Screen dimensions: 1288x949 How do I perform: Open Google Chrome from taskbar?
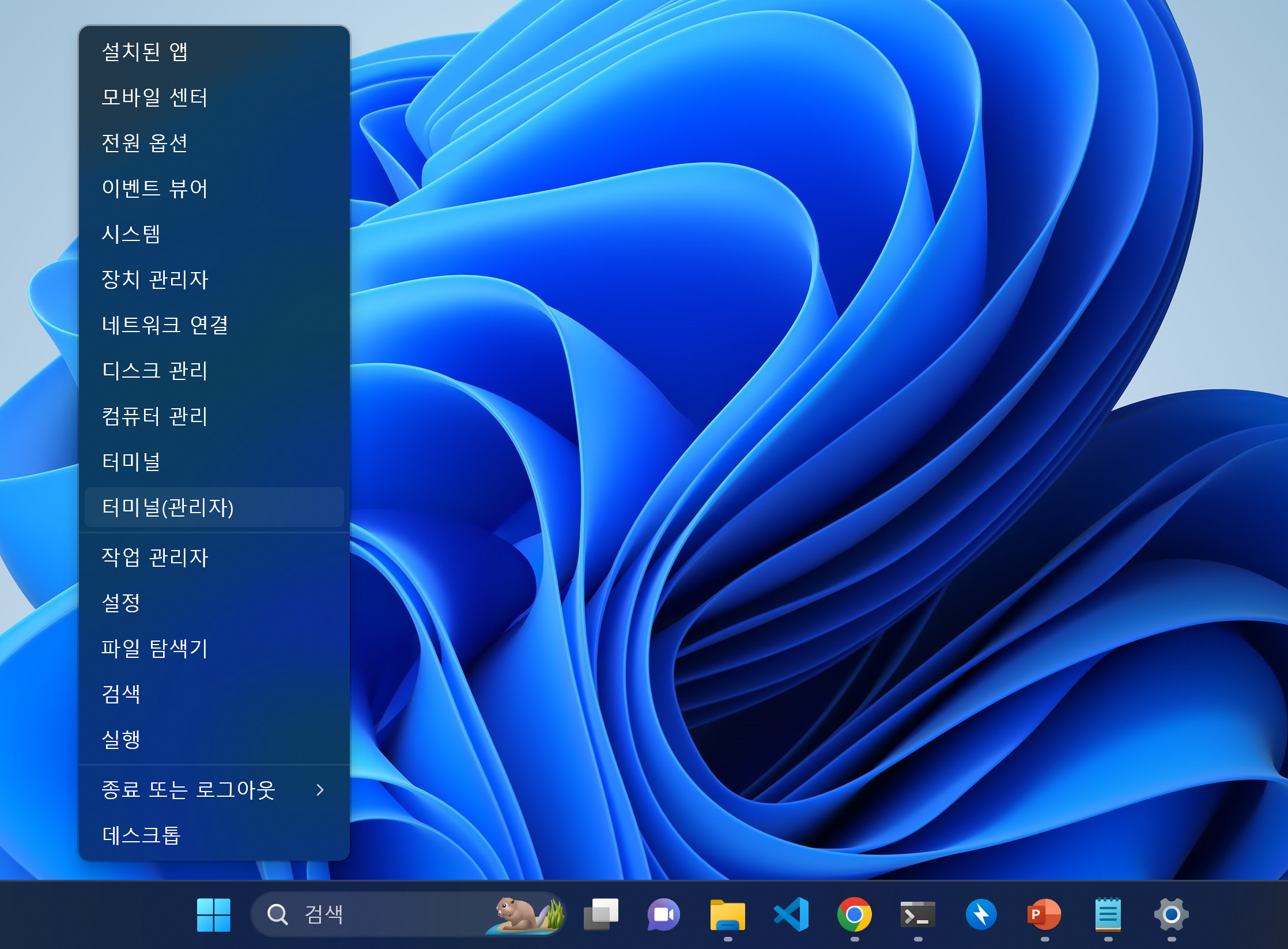(x=854, y=914)
